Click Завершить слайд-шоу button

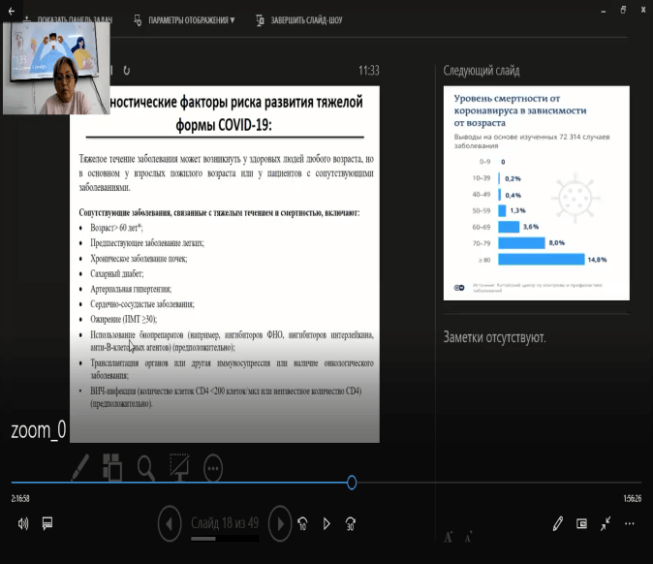click(x=298, y=19)
